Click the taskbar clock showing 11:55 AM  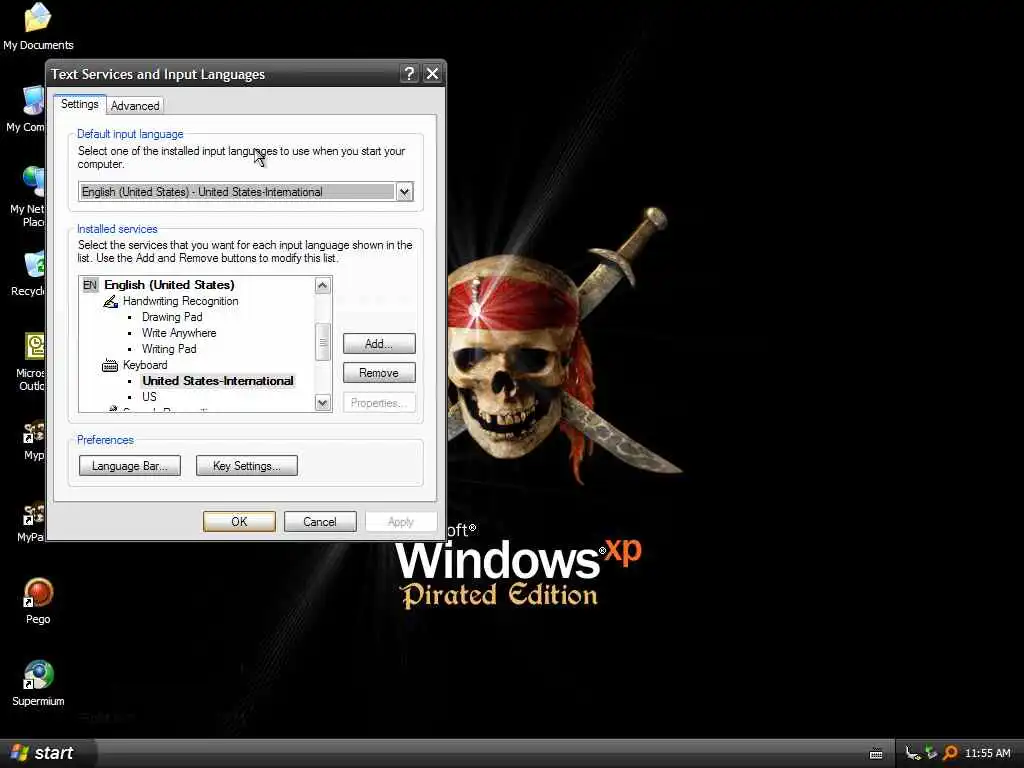point(987,754)
